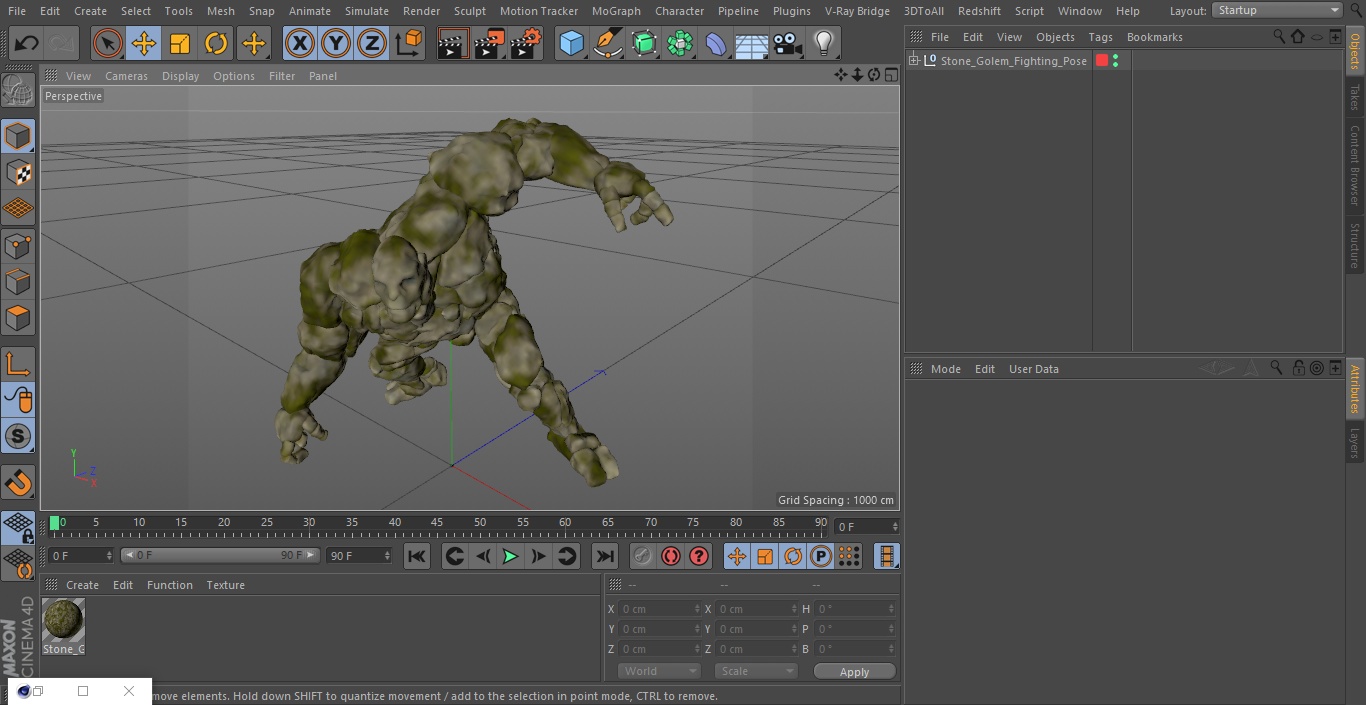1366x705 pixels.
Task: Toggle Z axis lock
Action: [x=372, y=43]
